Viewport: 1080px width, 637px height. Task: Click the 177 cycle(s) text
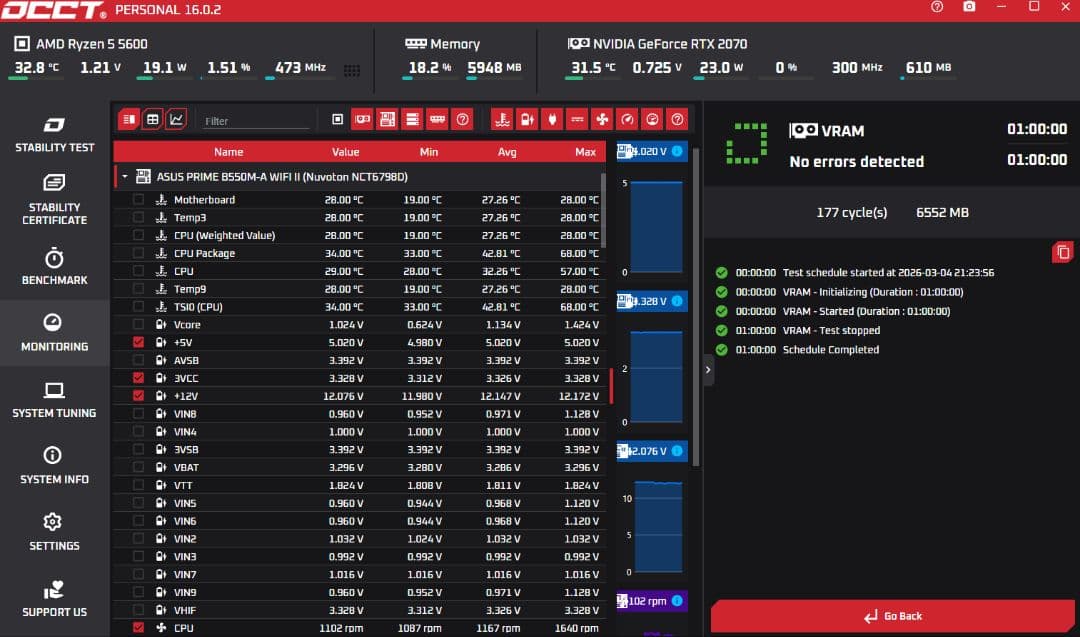(x=851, y=213)
